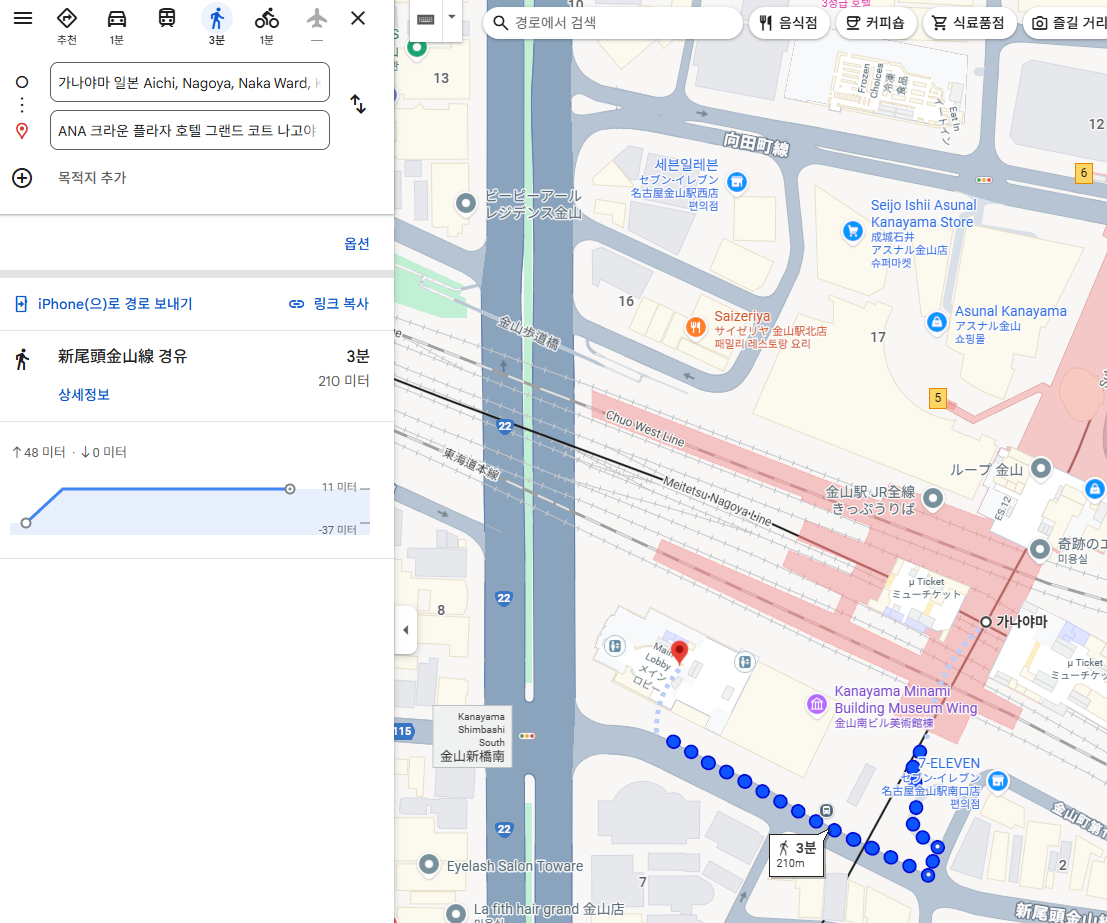Open 상세정보 route details
The width and height of the screenshot is (1107, 923).
pyautogui.click(x=84, y=395)
